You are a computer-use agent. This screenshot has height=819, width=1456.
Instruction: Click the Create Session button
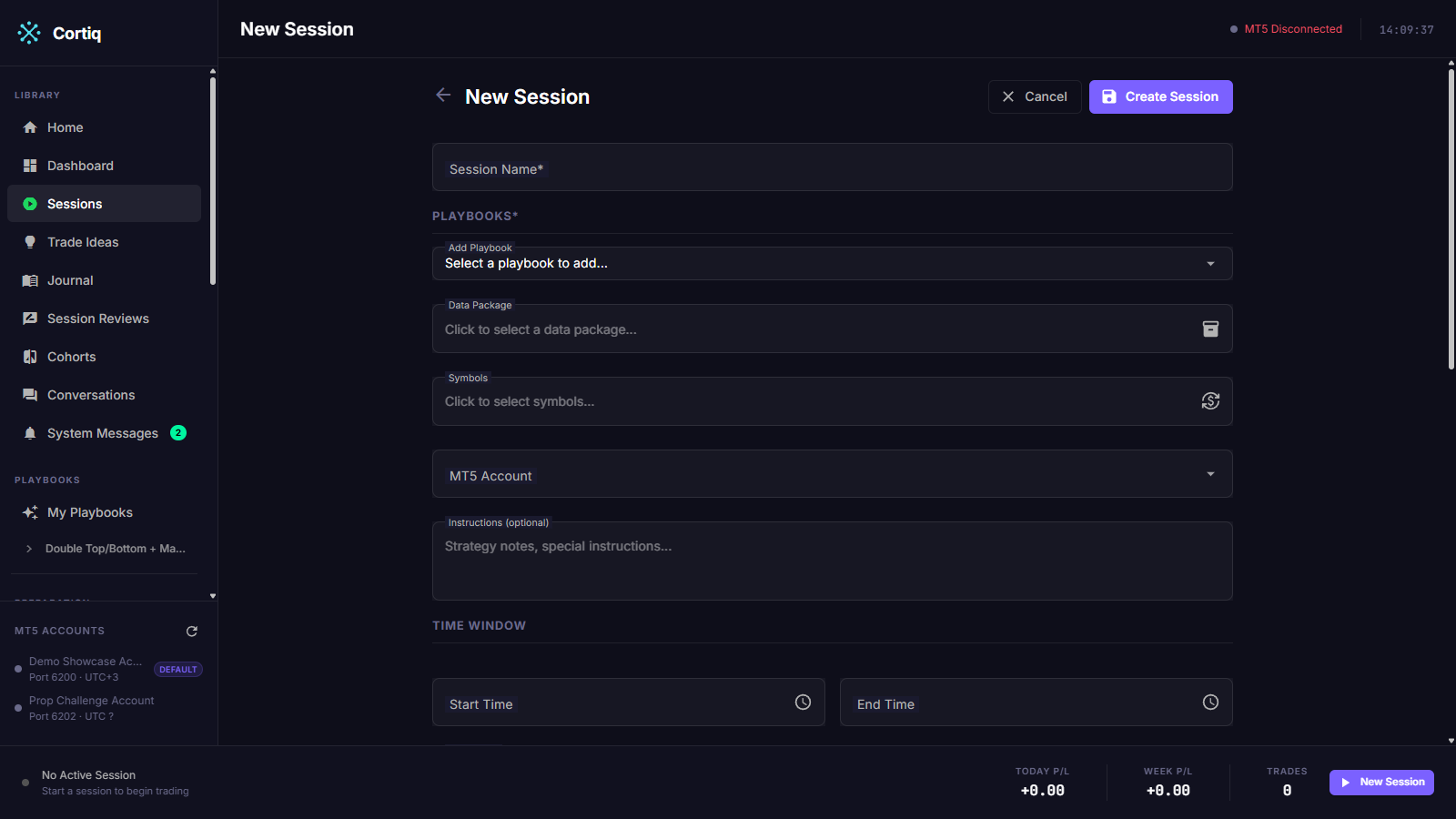pyautogui.click(x=1161, y=96)
